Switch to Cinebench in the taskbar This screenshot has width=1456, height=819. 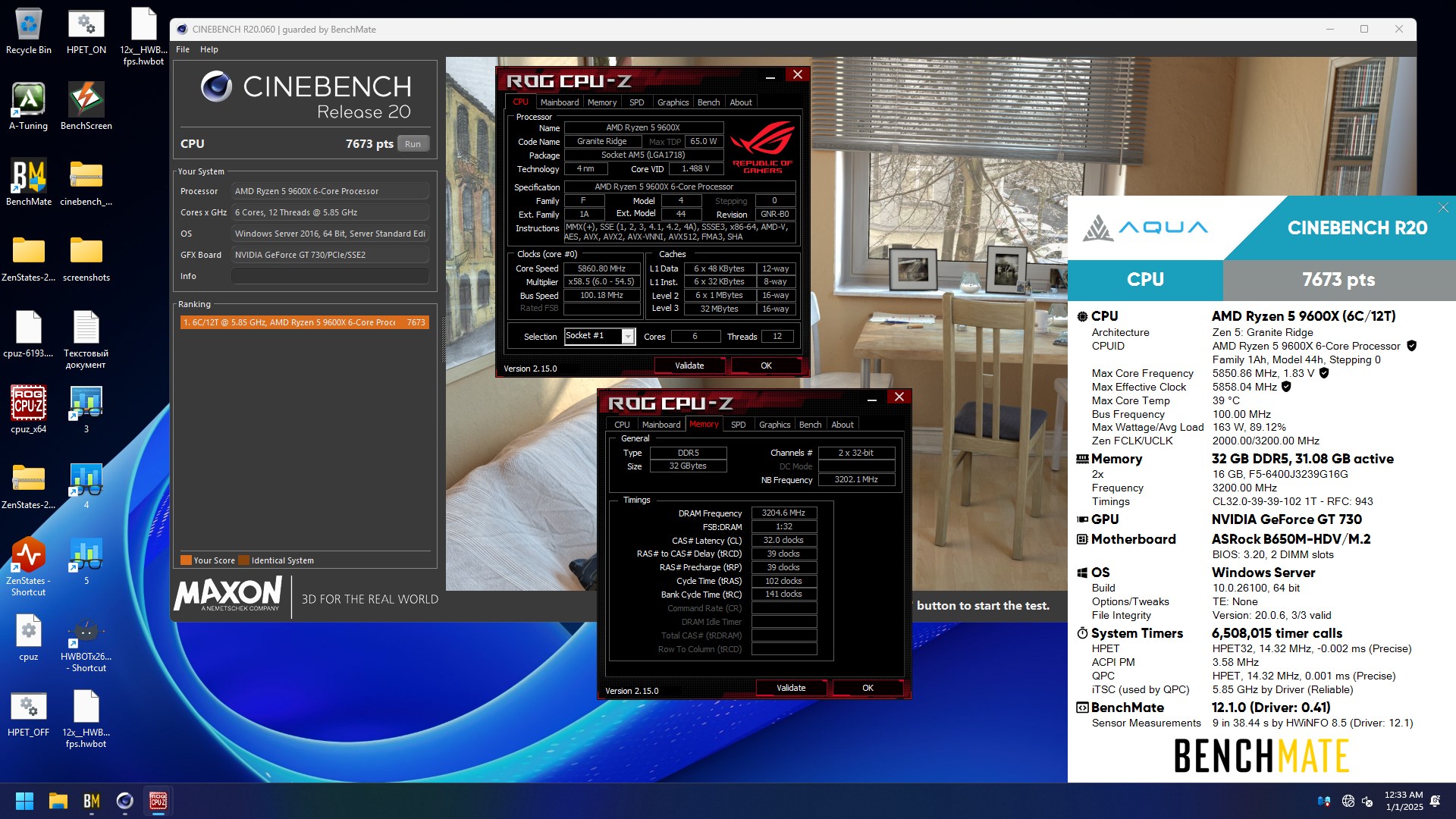pyautogui.click(x=125, y=801)
